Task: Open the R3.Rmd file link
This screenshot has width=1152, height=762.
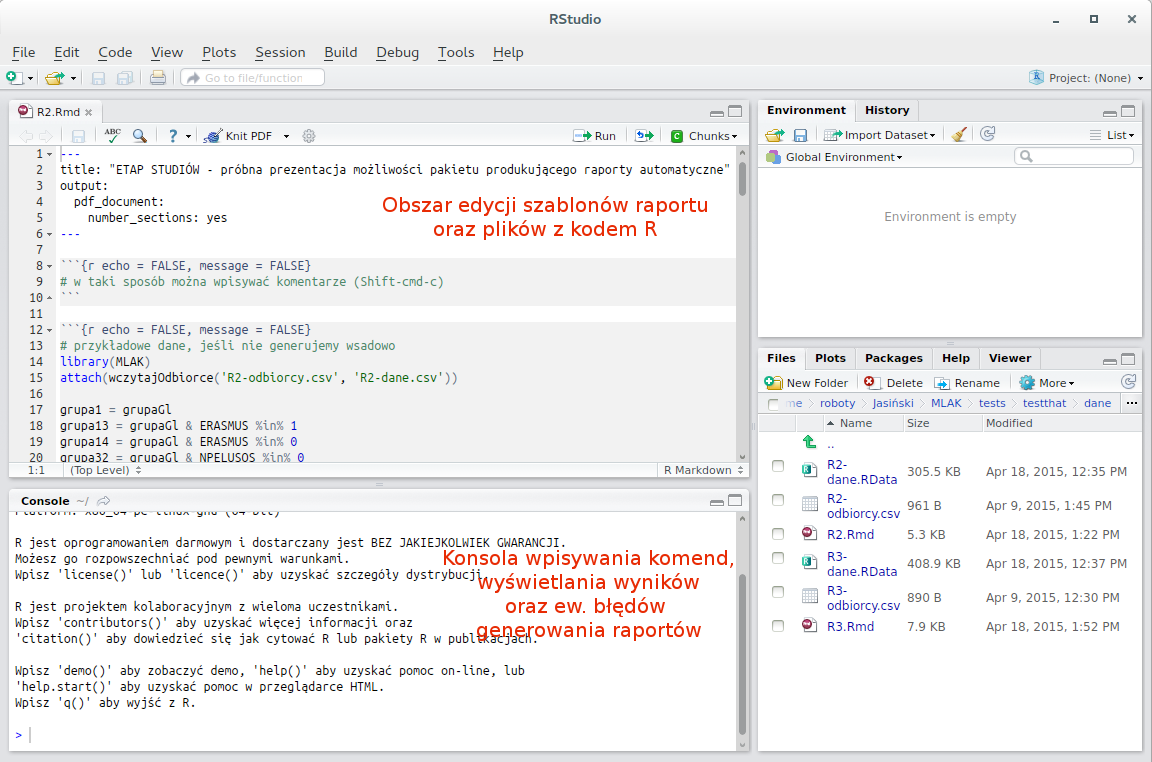Action: coord(850,627)
